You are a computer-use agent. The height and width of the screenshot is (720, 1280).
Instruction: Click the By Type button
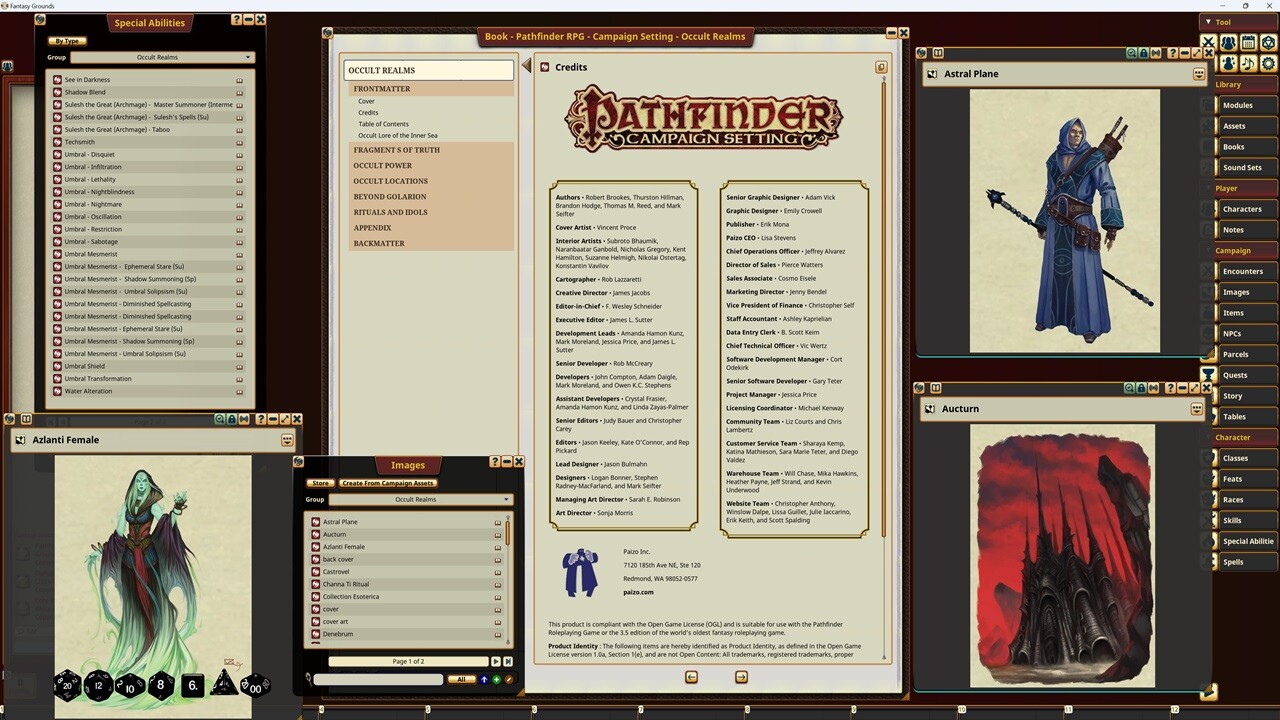[68, 41]
